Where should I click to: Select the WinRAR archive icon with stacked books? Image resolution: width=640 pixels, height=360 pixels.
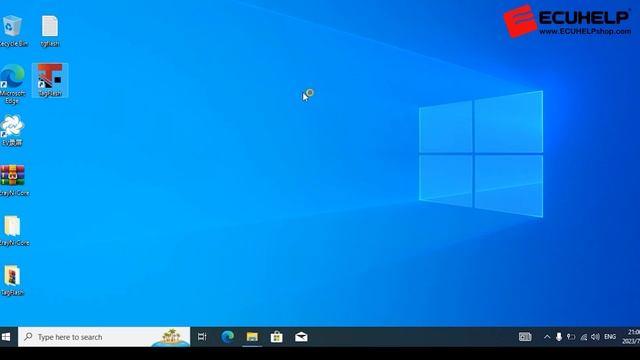pos(13,180)
